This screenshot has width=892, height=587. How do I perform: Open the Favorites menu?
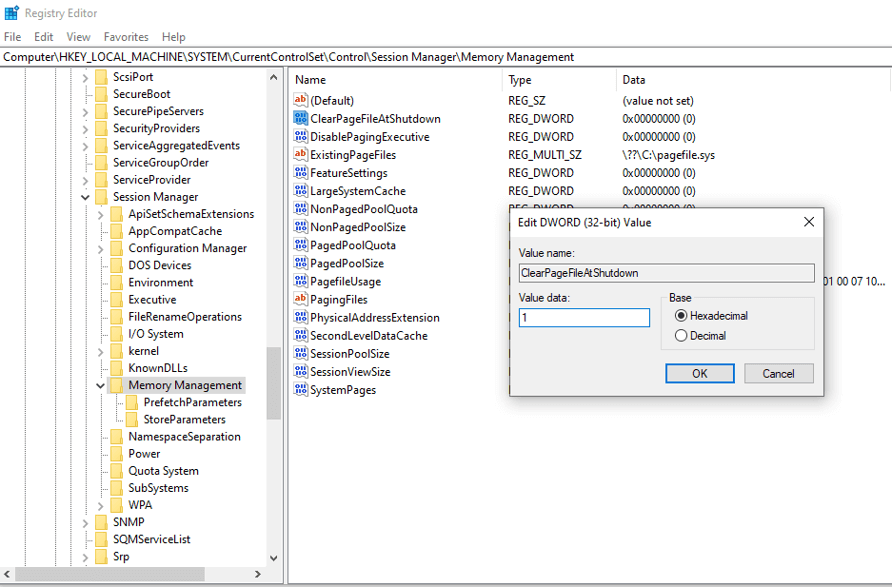click(x=126, y=37)
